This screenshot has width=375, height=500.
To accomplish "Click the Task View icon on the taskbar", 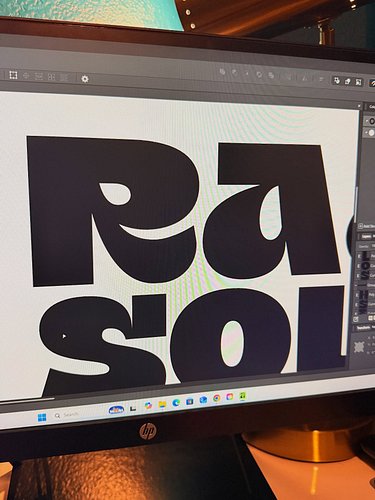I will [x=133, y=408].
